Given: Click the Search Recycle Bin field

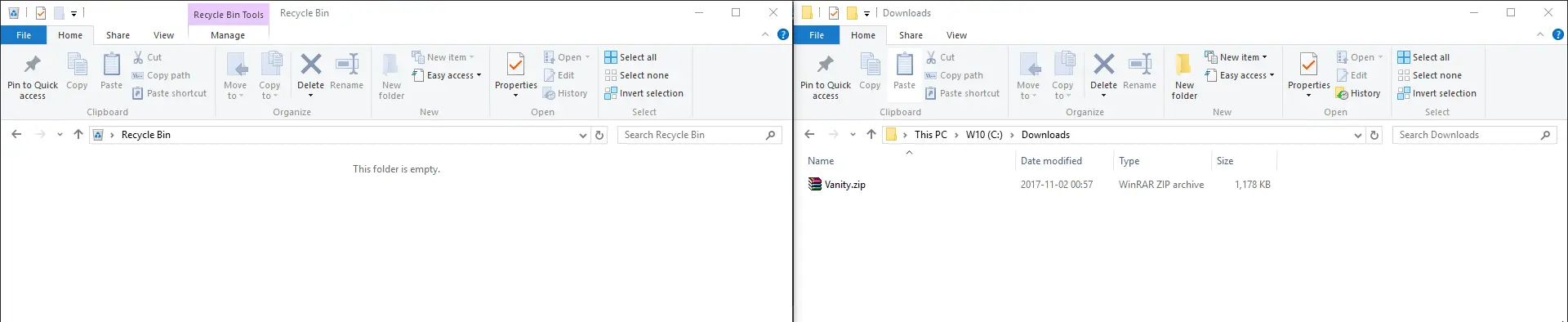Looking at the screenshot, I should pos(699,135).
